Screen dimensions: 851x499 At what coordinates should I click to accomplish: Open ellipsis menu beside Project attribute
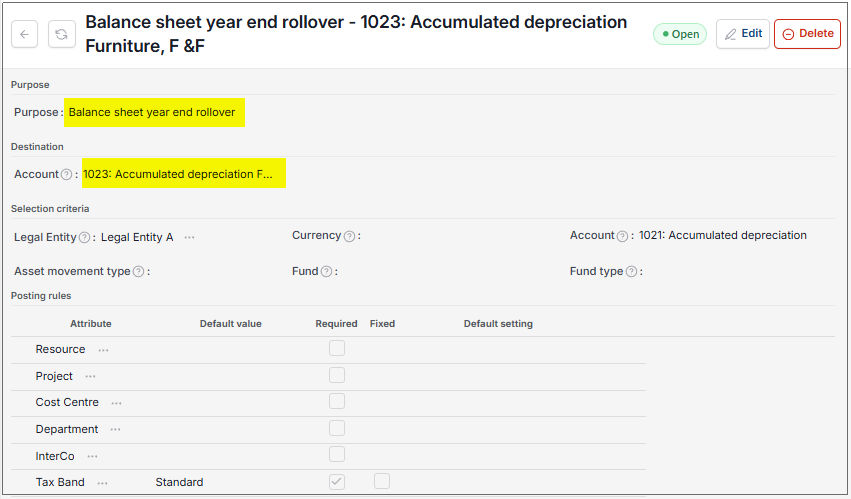[x=90, y=376]
